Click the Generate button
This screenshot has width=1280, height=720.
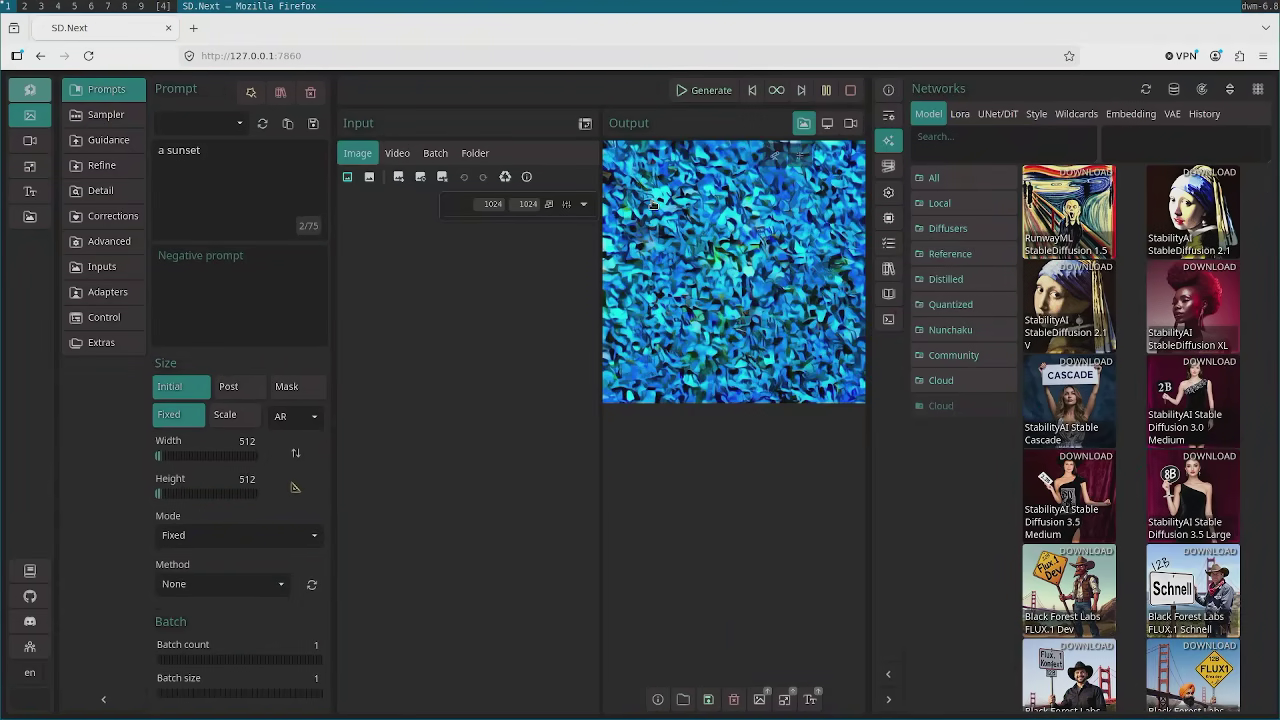[x=704, y=90]
